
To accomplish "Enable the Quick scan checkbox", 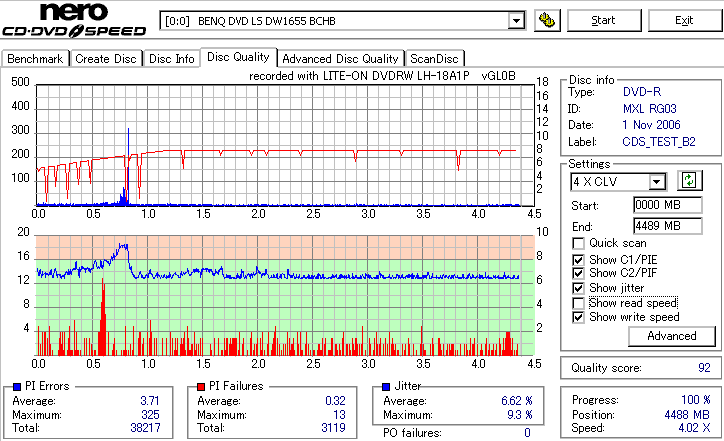I will tap(578, 243).
